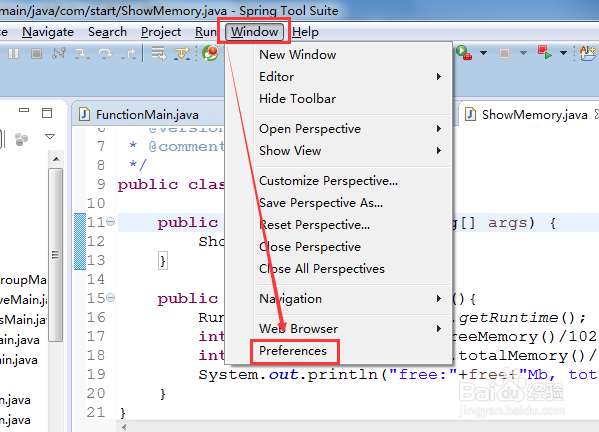Open the Navigate menu
Image resolution: width=599 pixels, height=432 pixels.
point(48,32)
